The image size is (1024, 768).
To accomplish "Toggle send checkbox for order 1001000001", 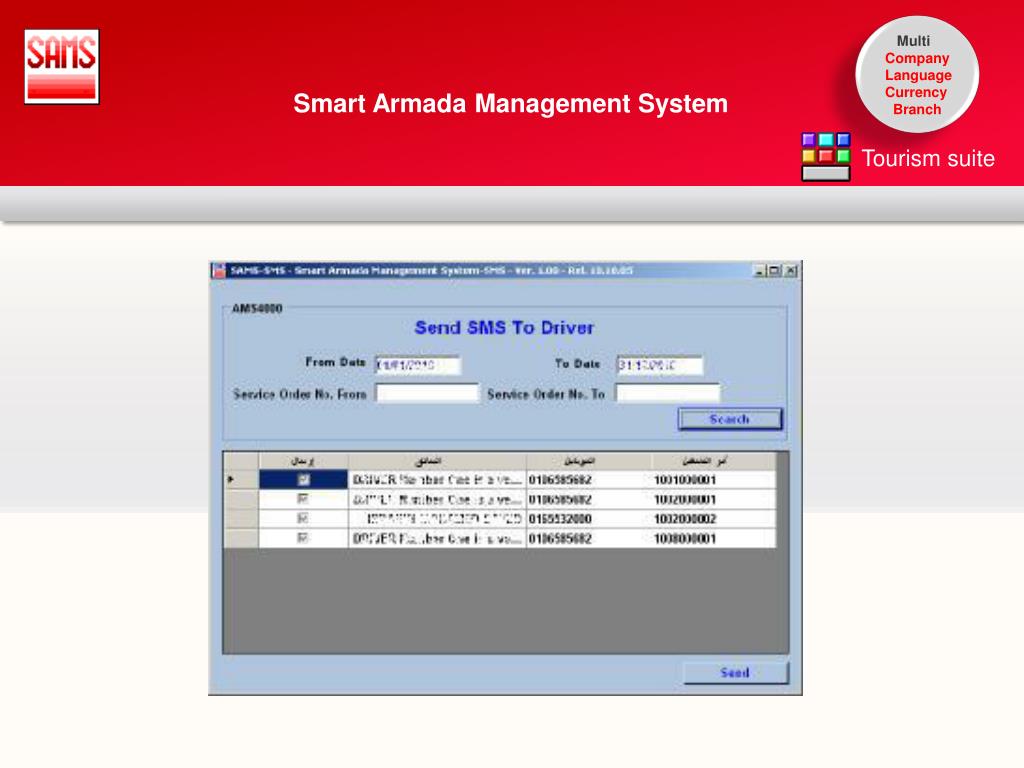I will tap(303, 480).
